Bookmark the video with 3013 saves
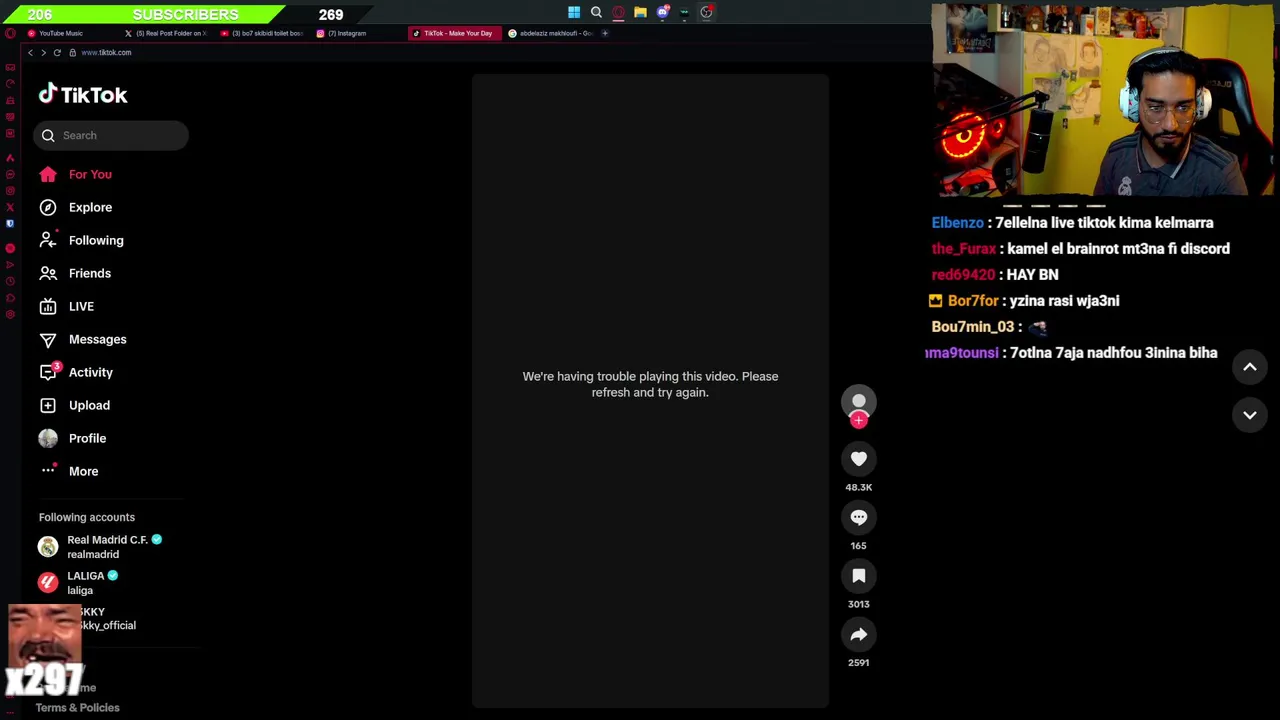 pos(859,576)
